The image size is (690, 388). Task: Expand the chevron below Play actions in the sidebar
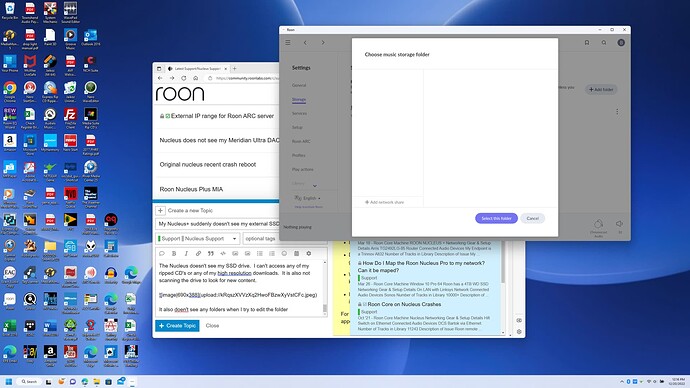click(x=315, y=186)
